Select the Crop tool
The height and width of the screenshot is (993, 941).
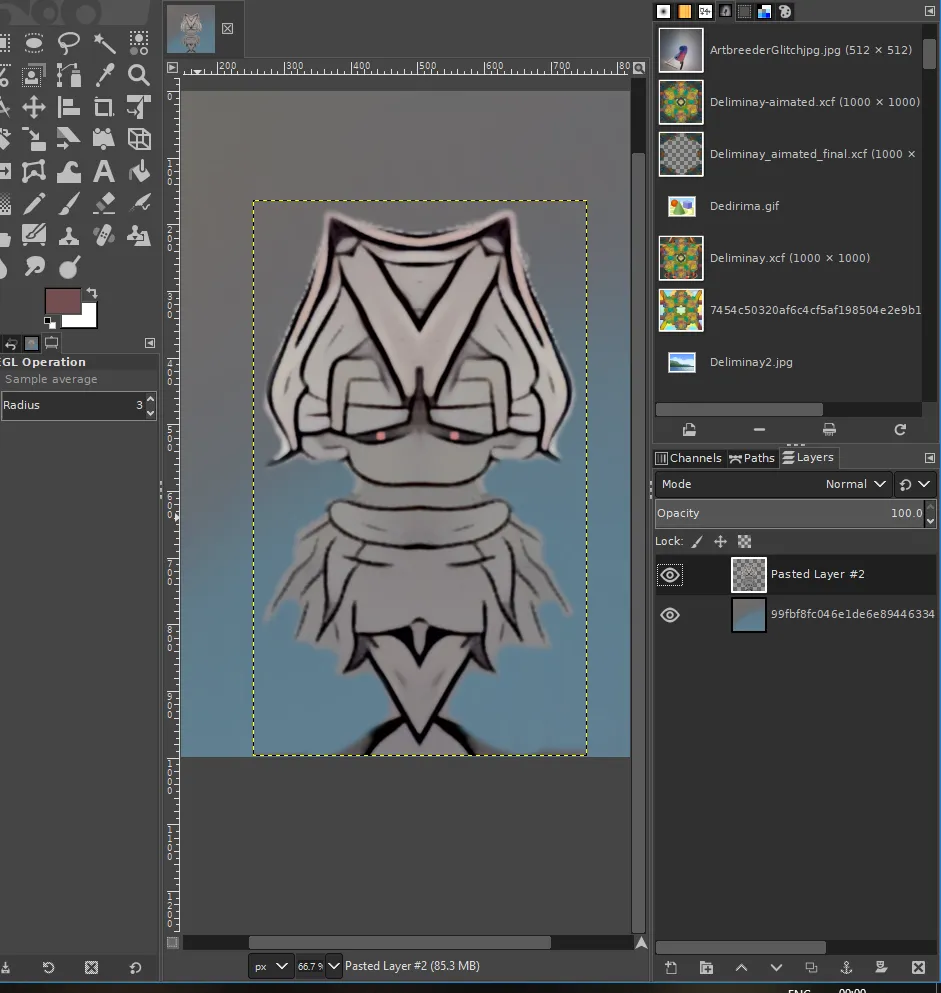click(x=104, y=108)
